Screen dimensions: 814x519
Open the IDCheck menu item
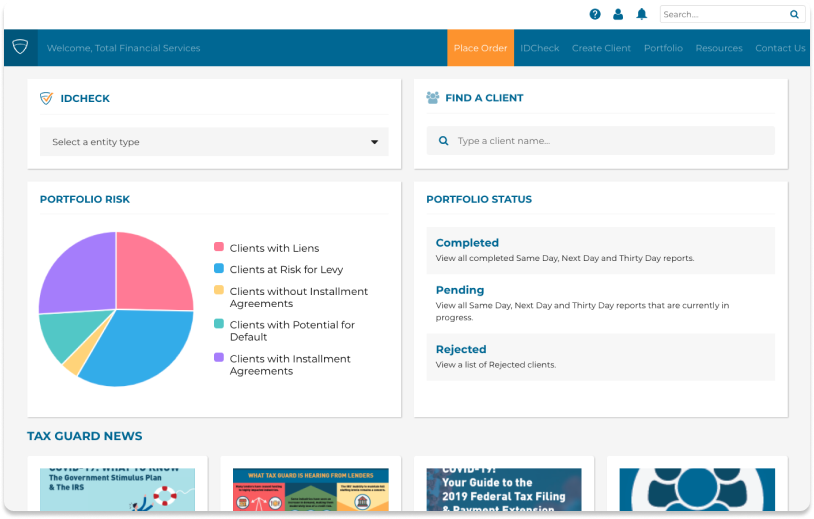[x=540, y=48]
